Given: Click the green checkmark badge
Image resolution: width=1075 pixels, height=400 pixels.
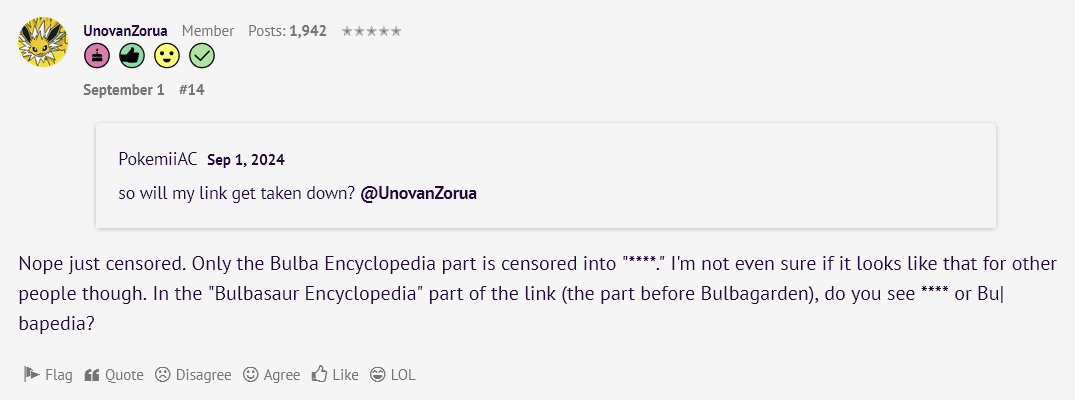Looking at the screenshot, I should [202, 56].
